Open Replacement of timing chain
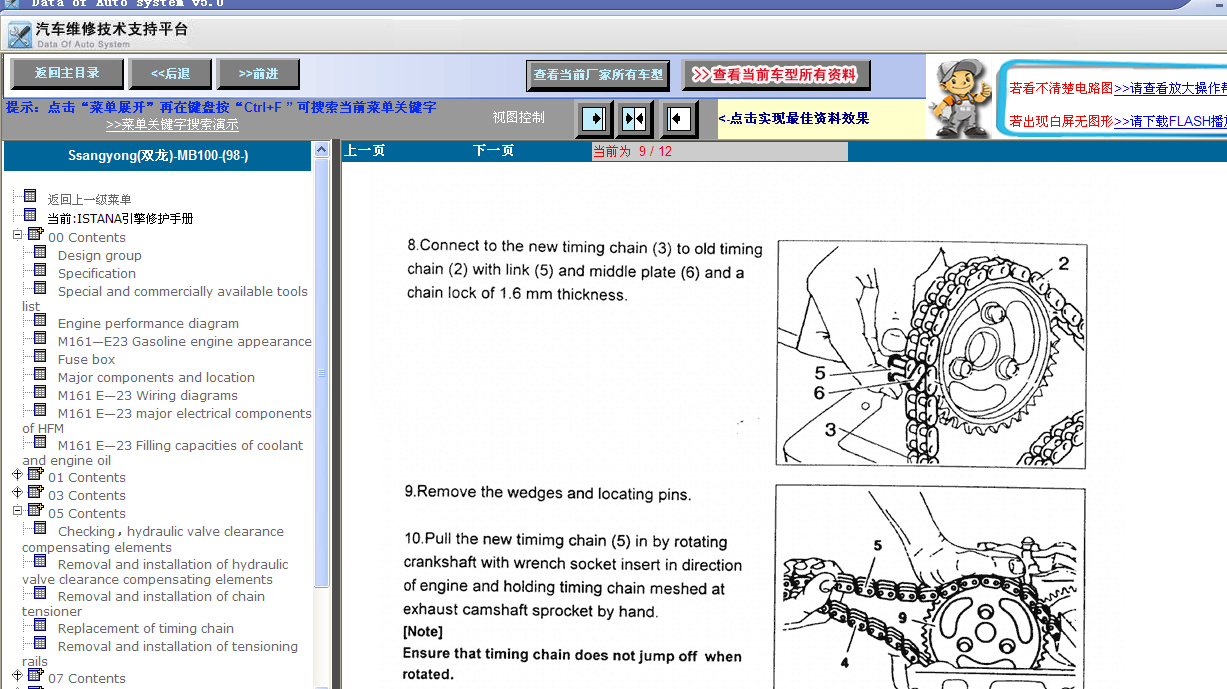1227x689 pixels. 146,628
